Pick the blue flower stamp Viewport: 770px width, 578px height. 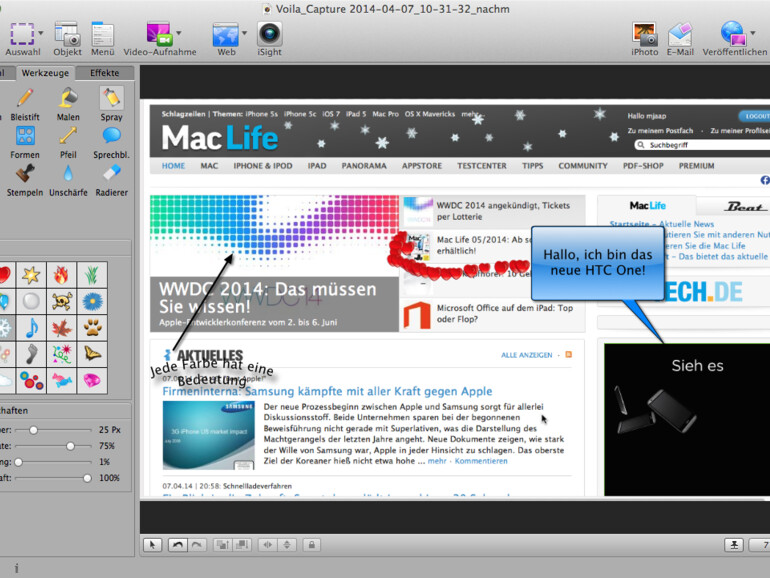point(92,302)
